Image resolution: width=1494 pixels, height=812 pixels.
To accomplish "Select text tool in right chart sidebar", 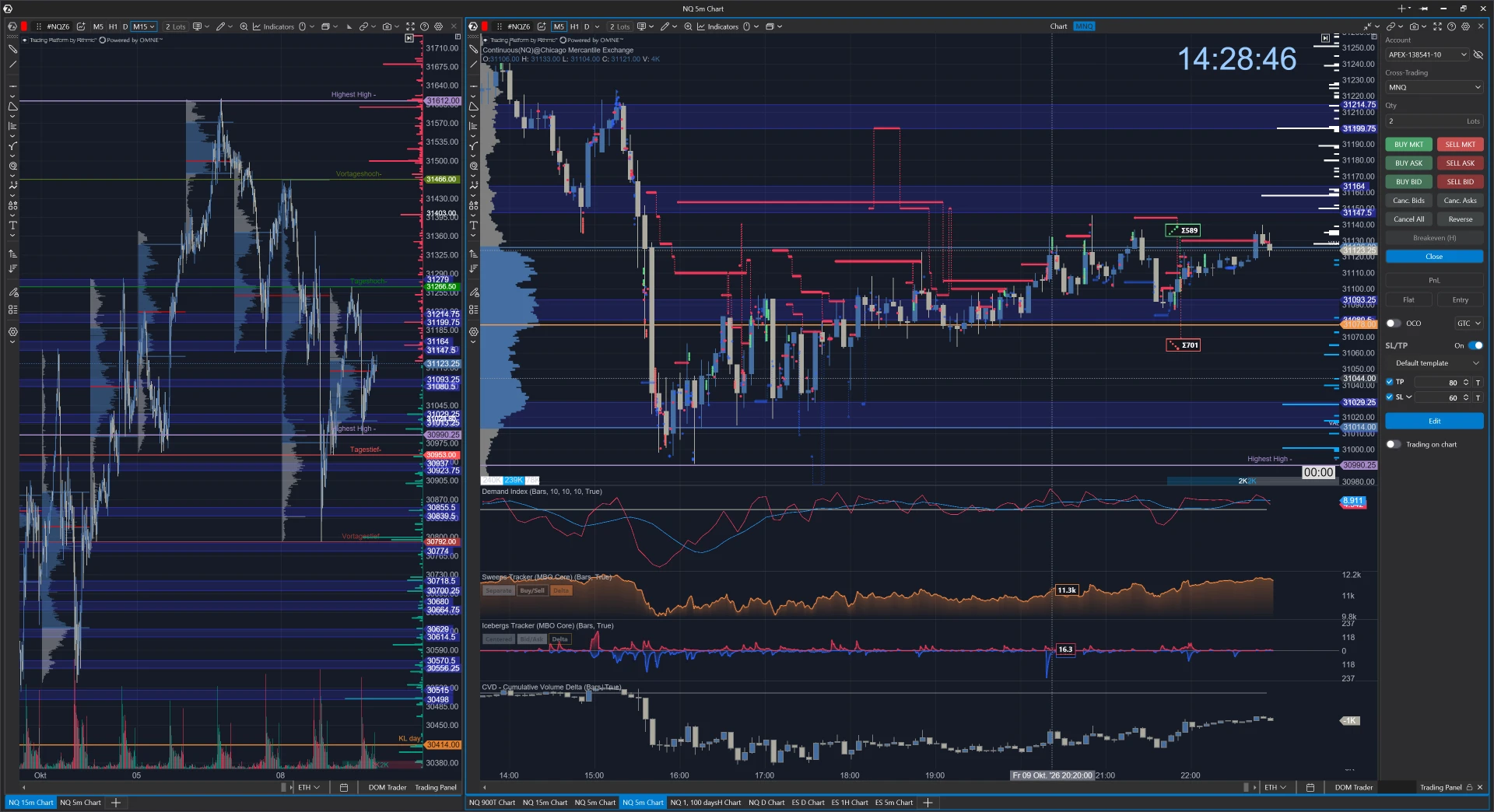I will click(473, 226).
